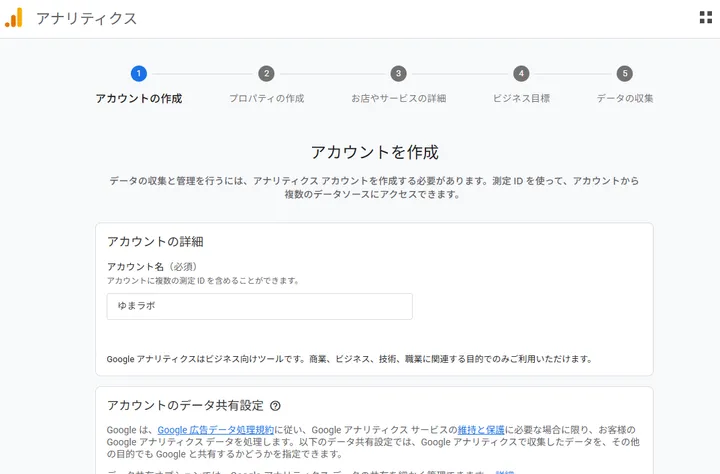The height and width of the screenshot is (474, 720).
Task: Click the help icon next to アカウントのデータ共有設定
Action: [275, 406]
